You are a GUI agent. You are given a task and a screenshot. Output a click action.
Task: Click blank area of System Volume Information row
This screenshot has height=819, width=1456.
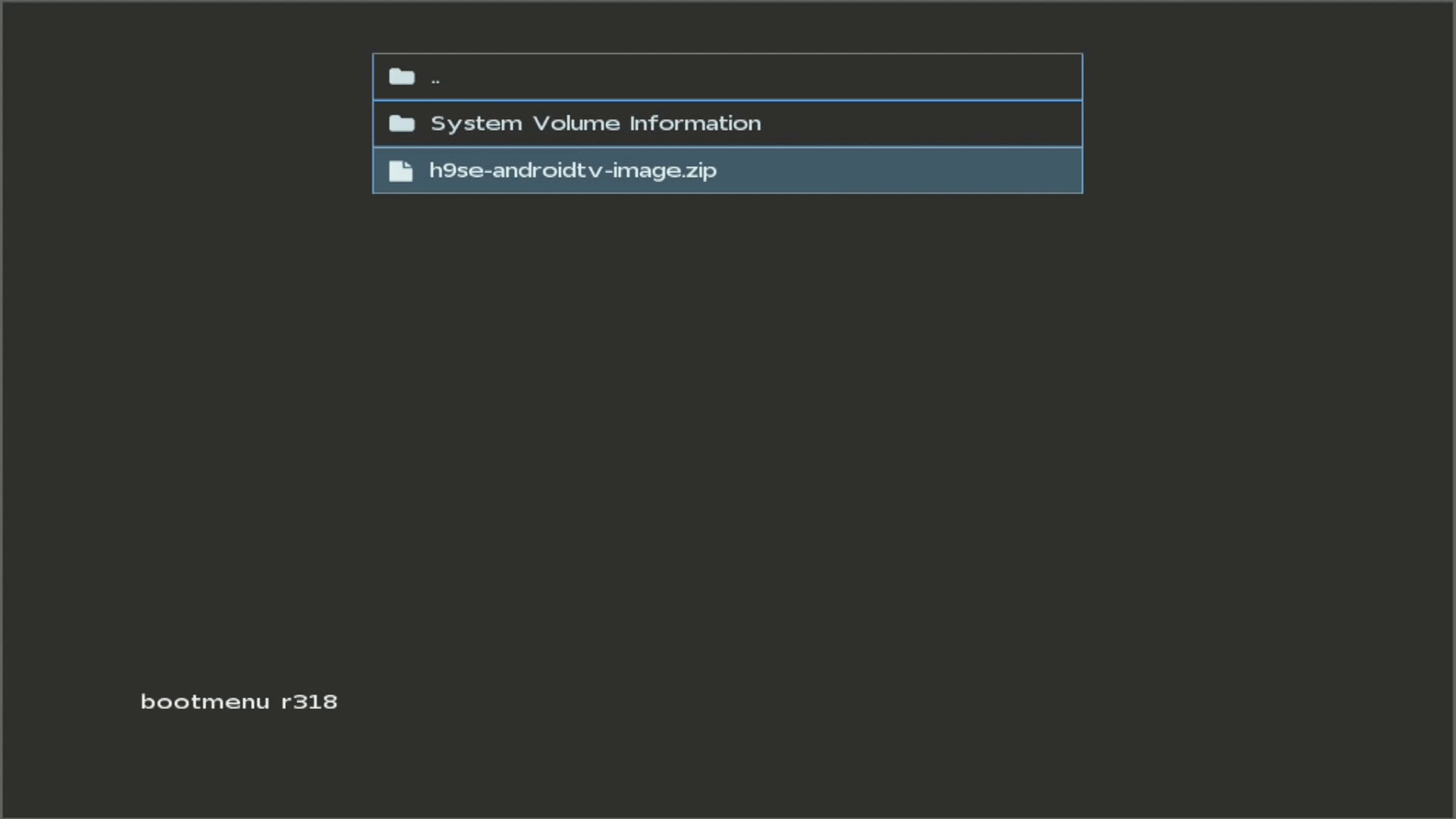click(910, 124)
